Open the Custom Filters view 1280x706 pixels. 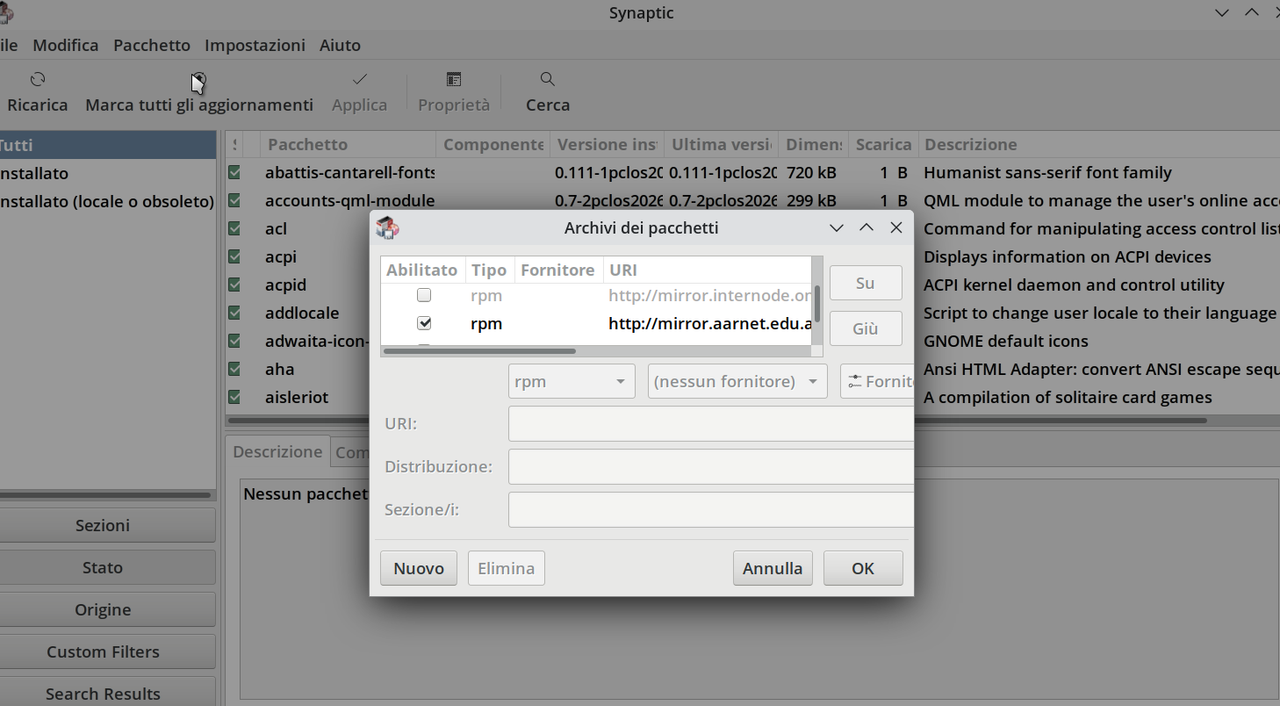click(103, 651)
